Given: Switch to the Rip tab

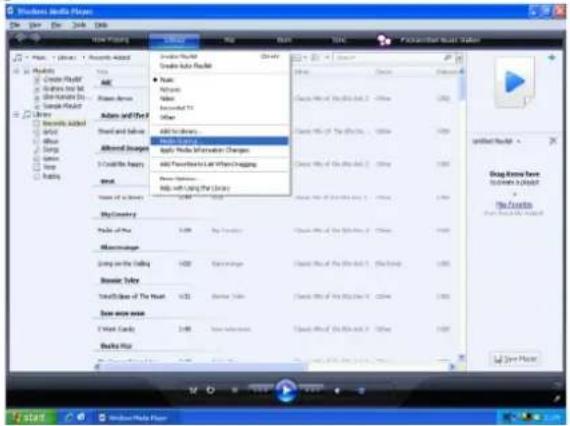Looking at the screenshot, I should tap(229, 40).
